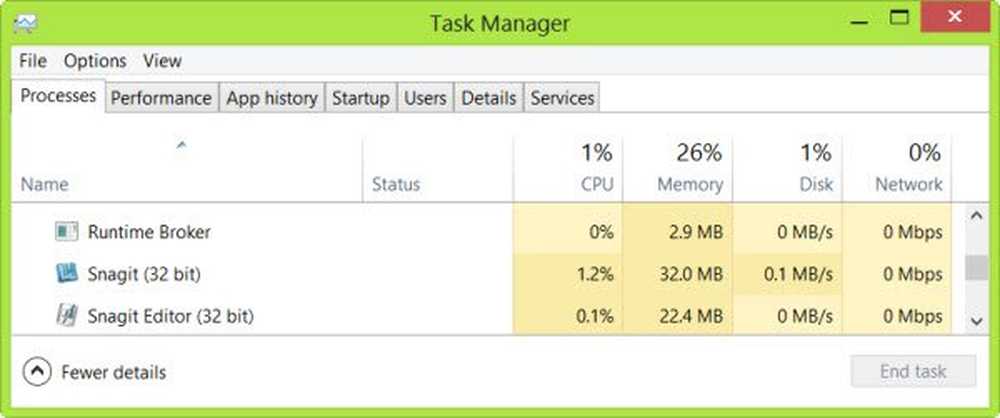Select the Snagit (32 bit) process icon
1000x418 pixels.
67,274
